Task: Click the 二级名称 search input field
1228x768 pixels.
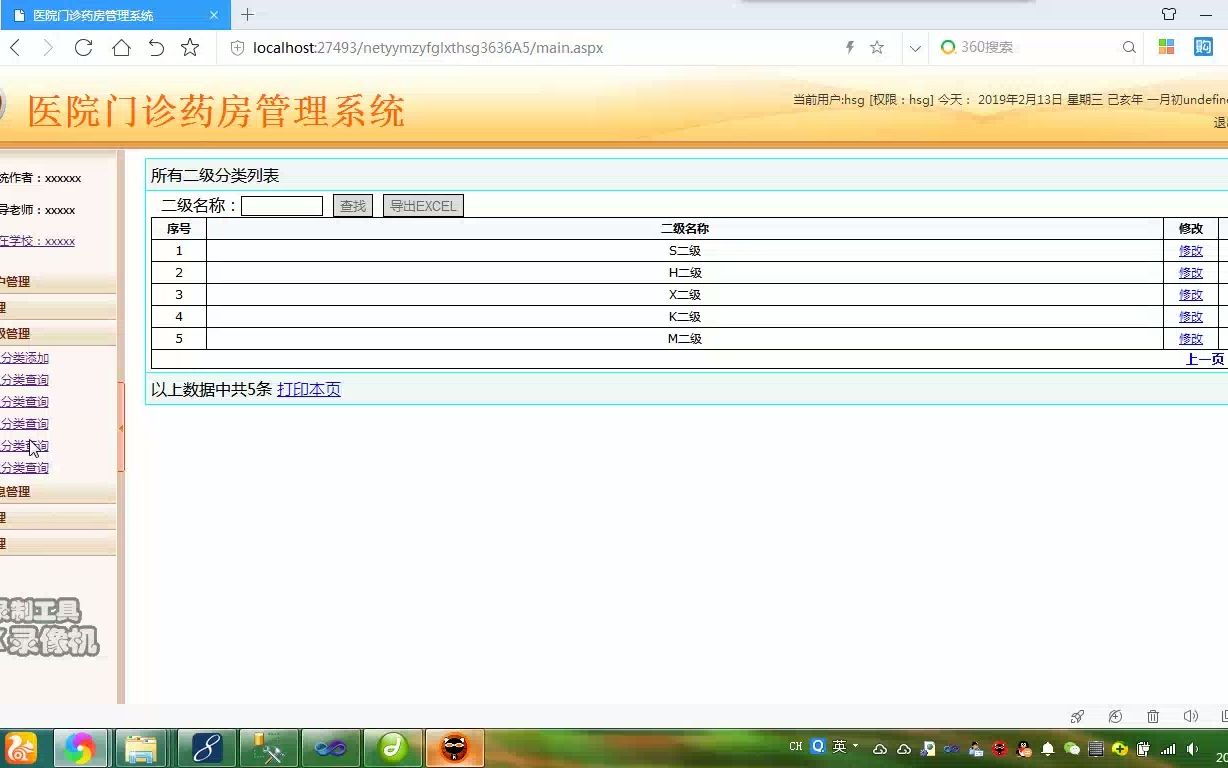Action: [281, 205]
